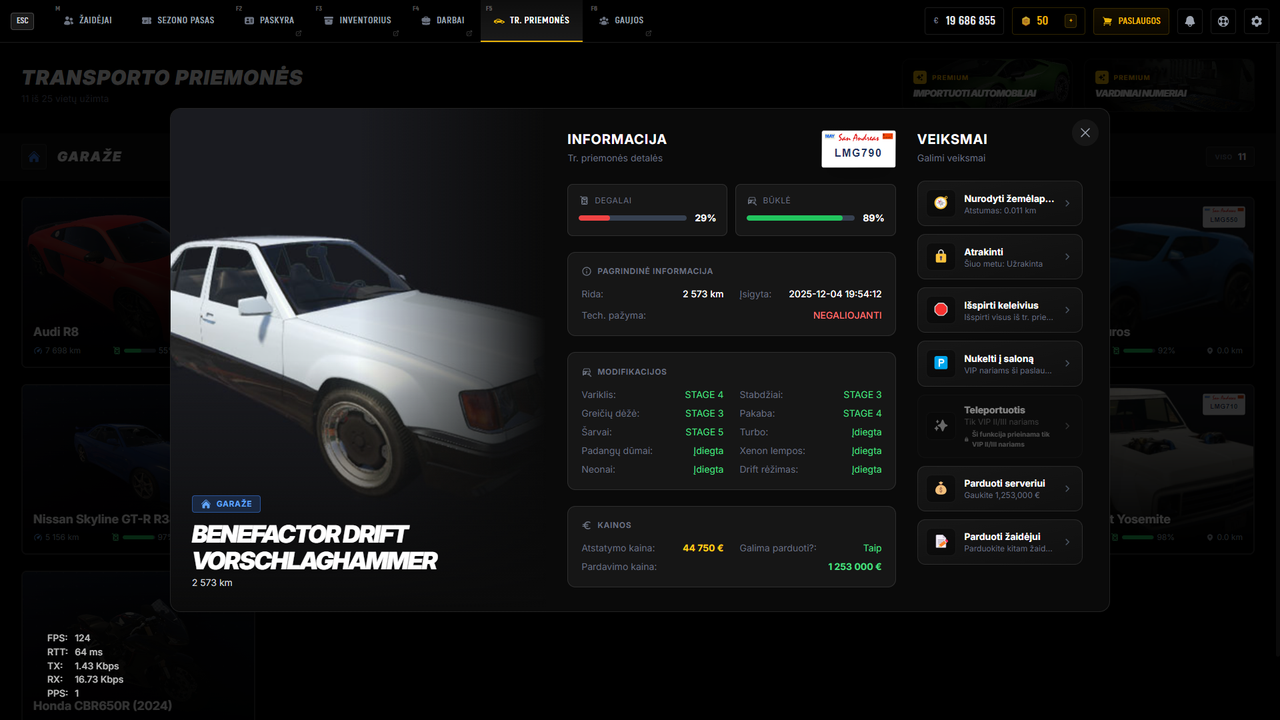Click the cart icon in the Paslaugos button
The width and height of the screenshot is (1280, 720).
1107,21
